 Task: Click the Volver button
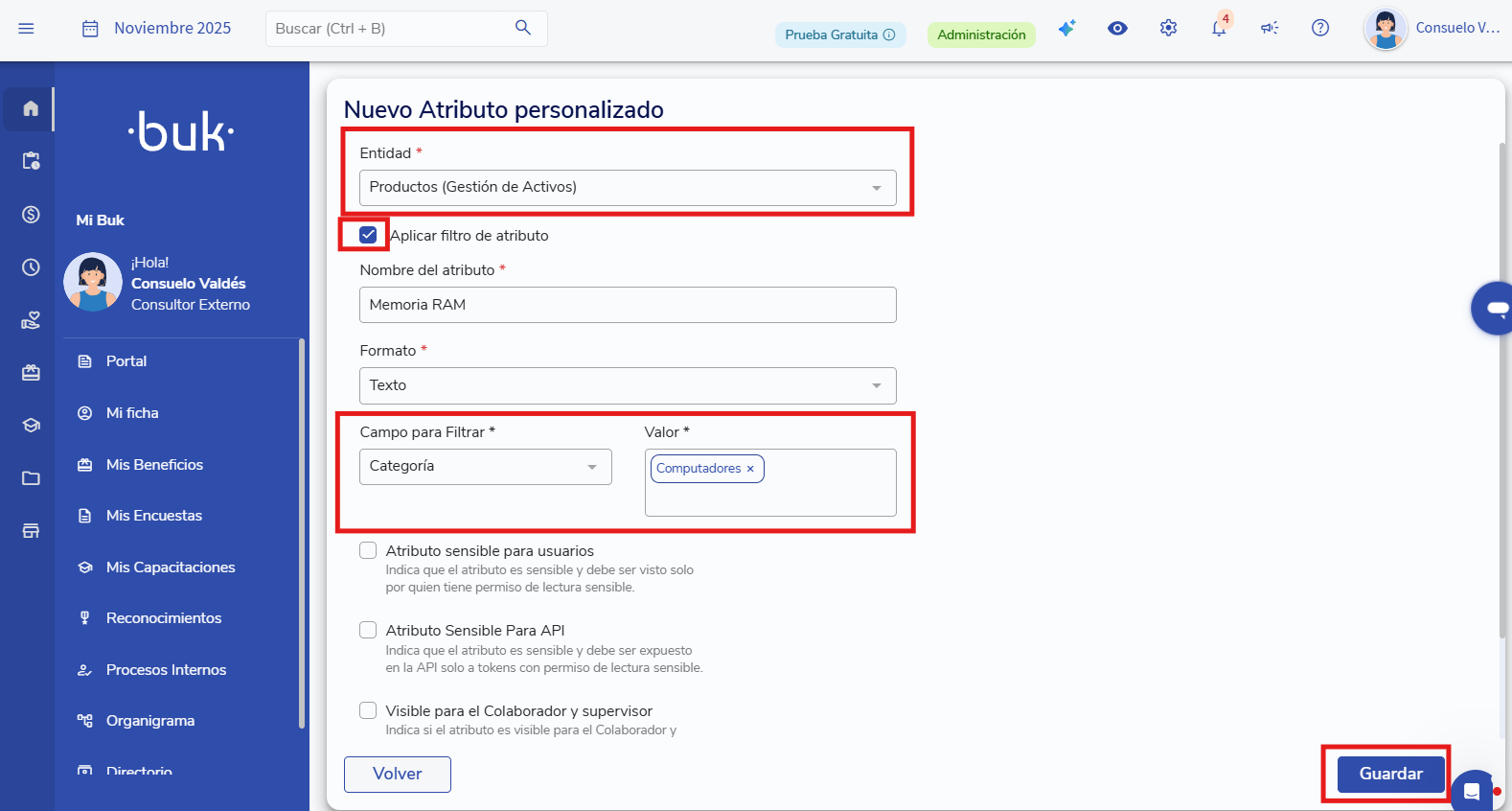tap(398, 775)
